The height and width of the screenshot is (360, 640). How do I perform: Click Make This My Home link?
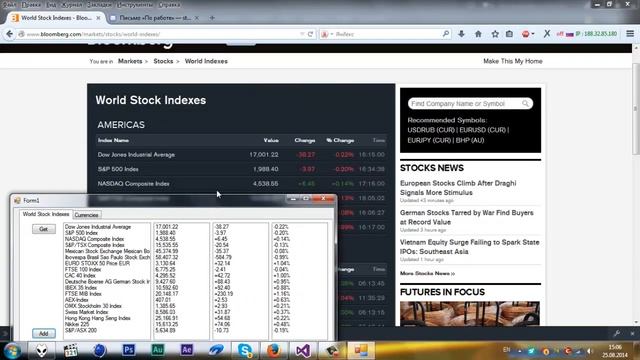[513, 61]
